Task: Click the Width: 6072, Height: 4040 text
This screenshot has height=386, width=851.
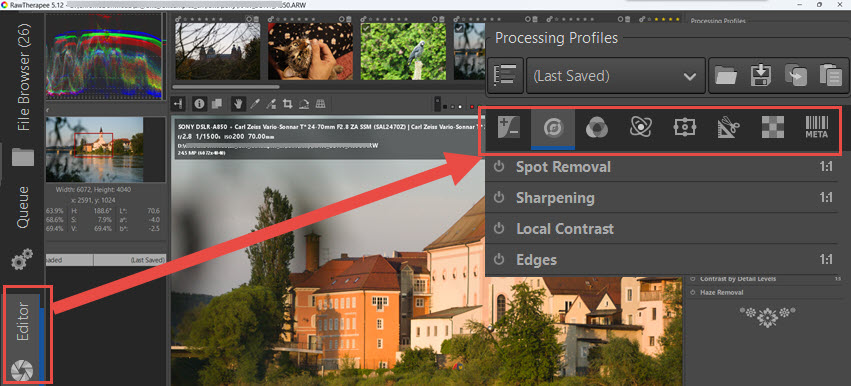Action: 93,189
